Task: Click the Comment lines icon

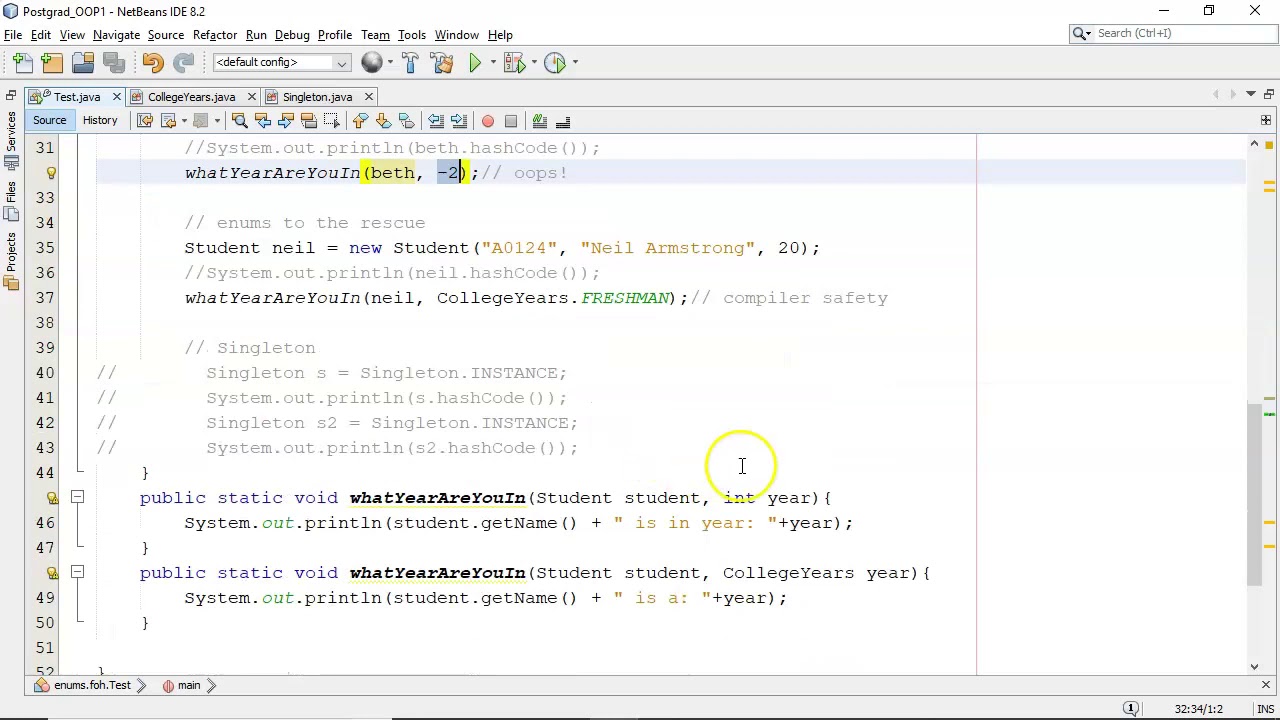Action: [x=540, y=121]
